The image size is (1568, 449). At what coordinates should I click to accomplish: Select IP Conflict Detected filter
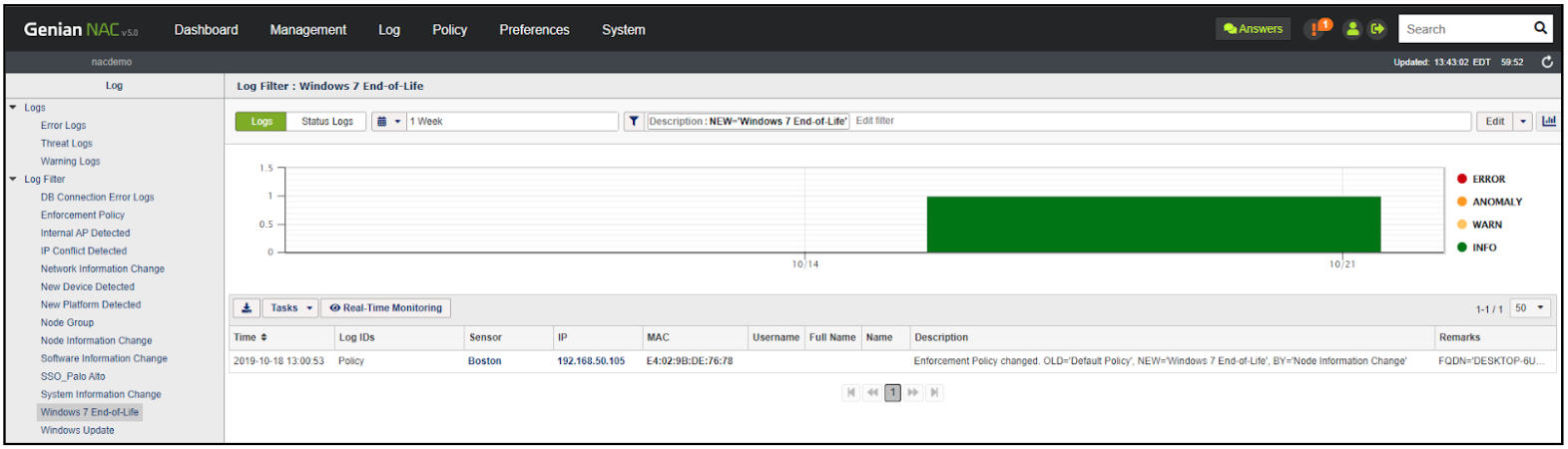tap(83, 251)
